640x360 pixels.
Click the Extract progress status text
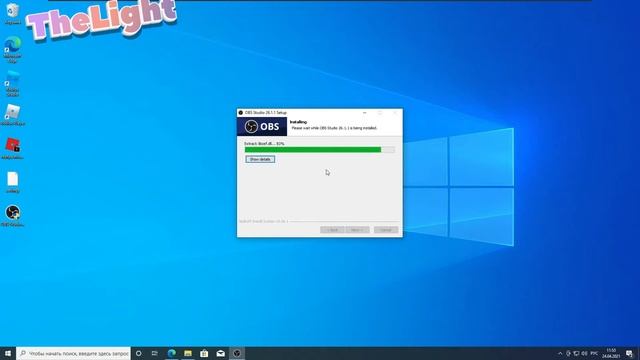pyautogui.click(x=264, y=144)
